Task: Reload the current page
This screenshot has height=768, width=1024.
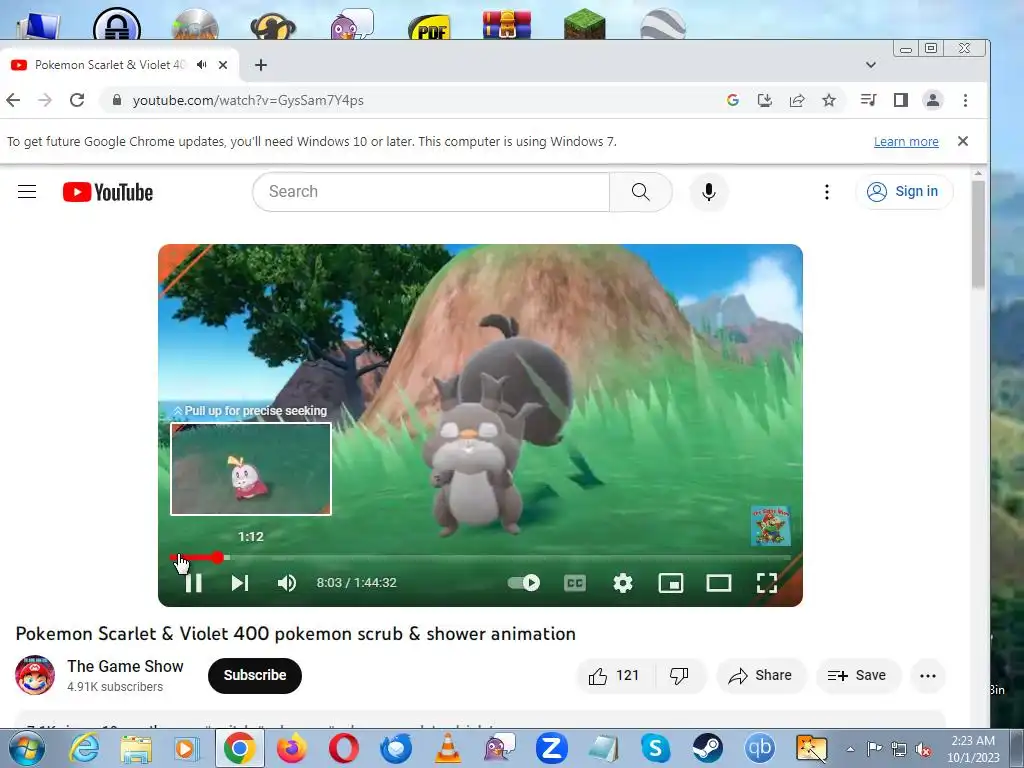Action: pos(77,100)
